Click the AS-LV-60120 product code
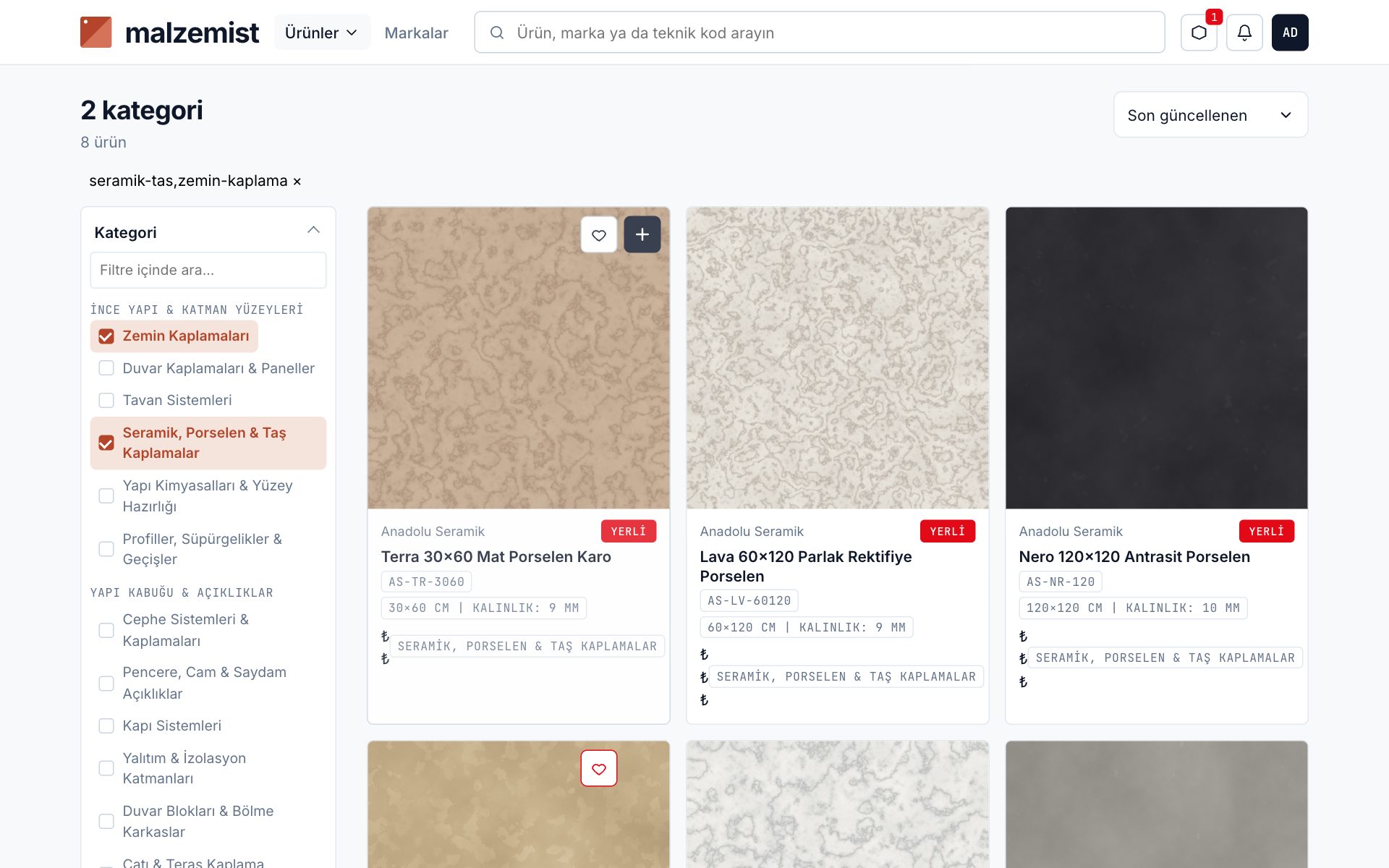Screen dimensions: 1389x868 point(749,600)
